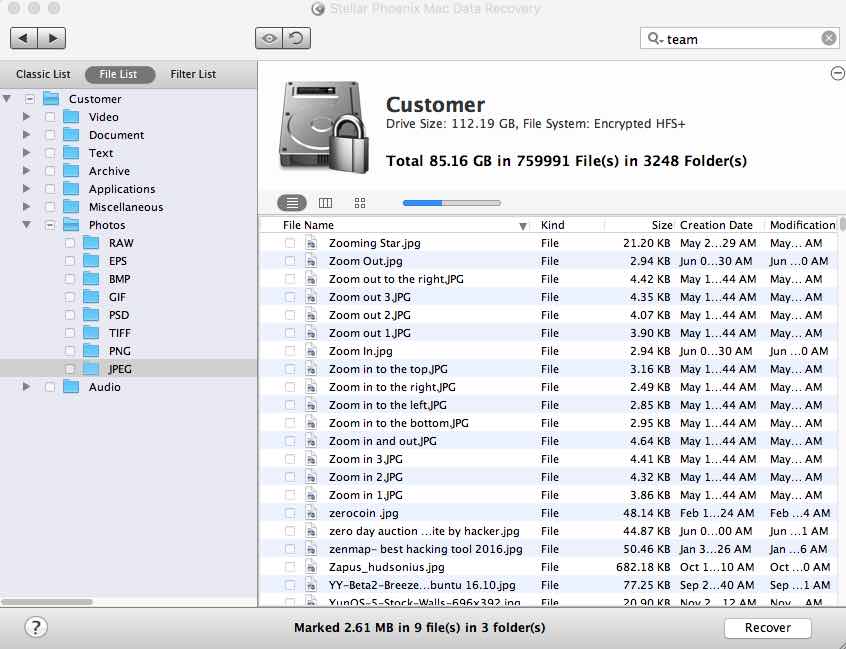846x649 pixels.
Task: Clear the search field text
Action: 829,39
